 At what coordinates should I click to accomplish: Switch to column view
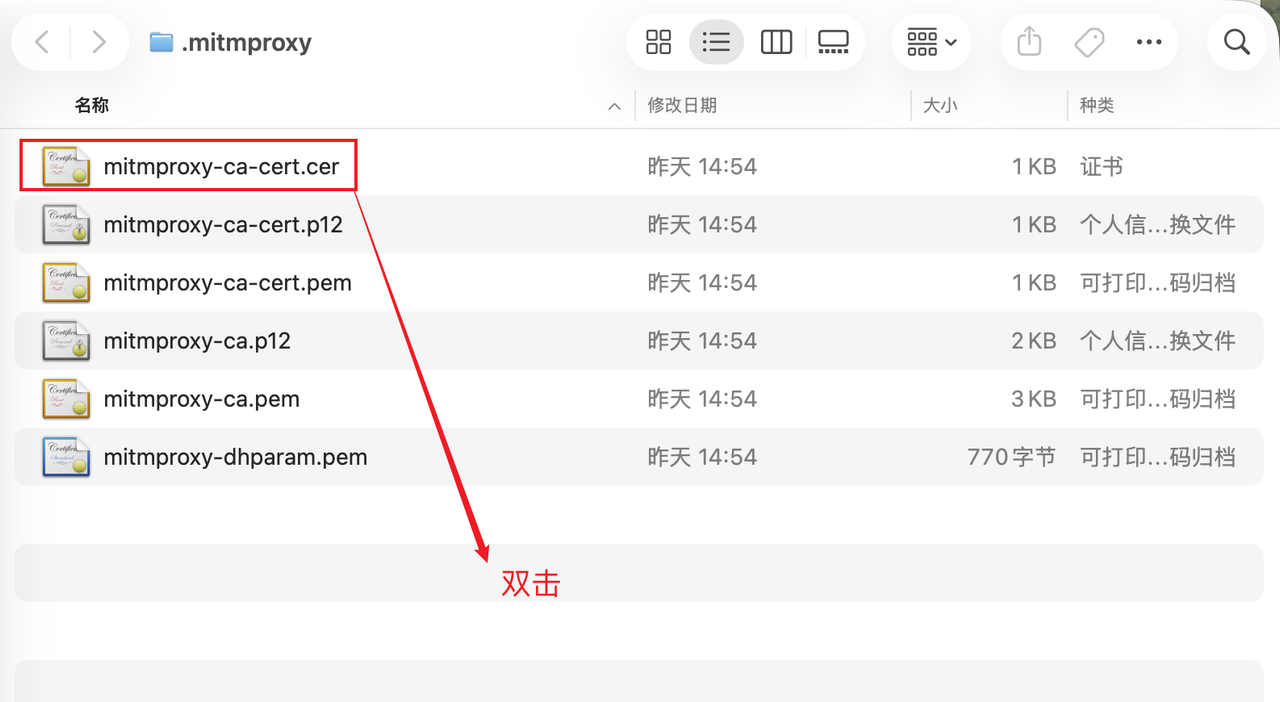click(x=776, y=42)
